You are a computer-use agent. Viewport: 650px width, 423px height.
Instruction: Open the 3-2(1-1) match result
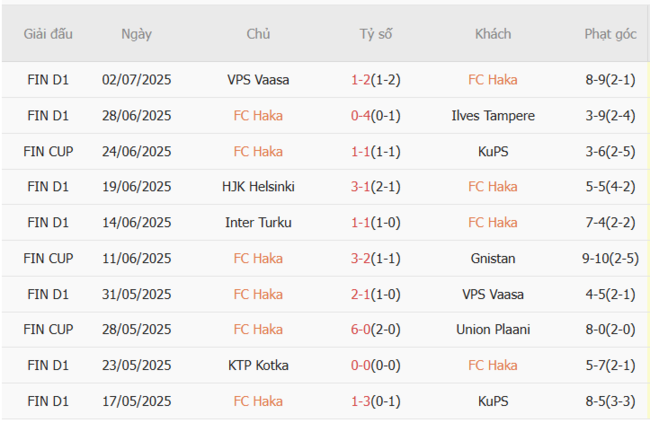click(375, 259)
